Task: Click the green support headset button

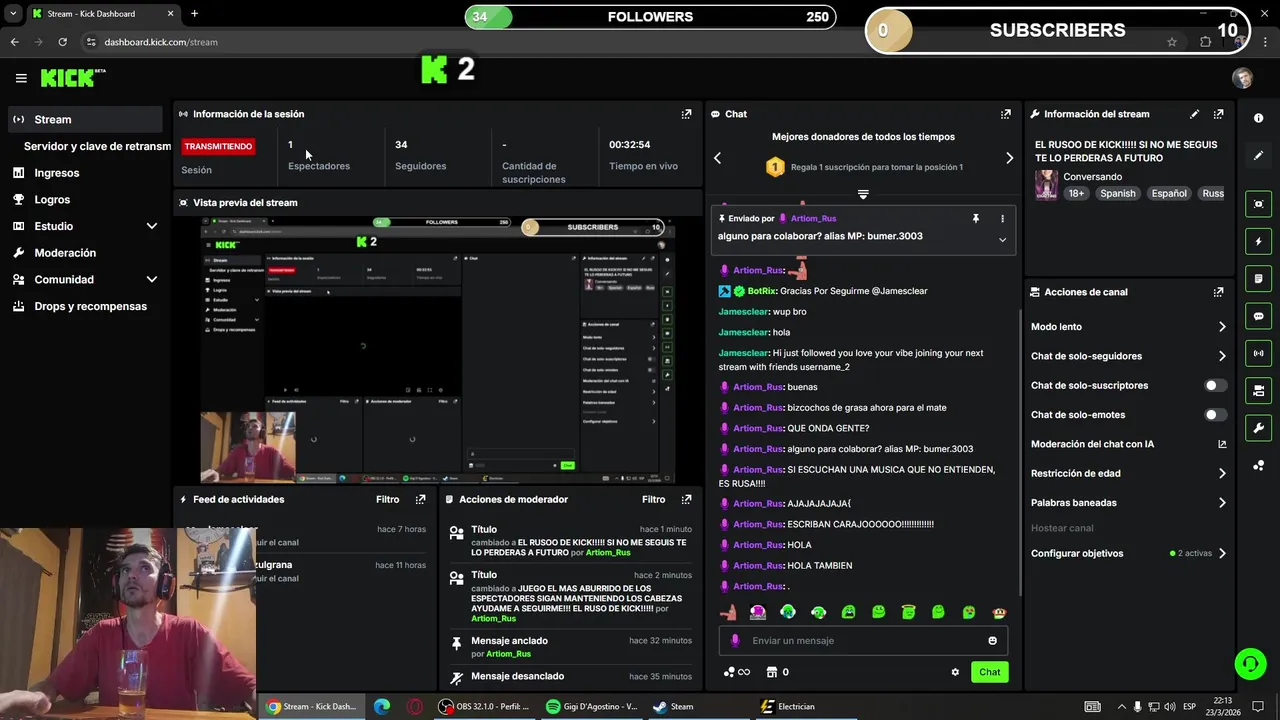Action: pyautogui.click(x=1249, y=664)
